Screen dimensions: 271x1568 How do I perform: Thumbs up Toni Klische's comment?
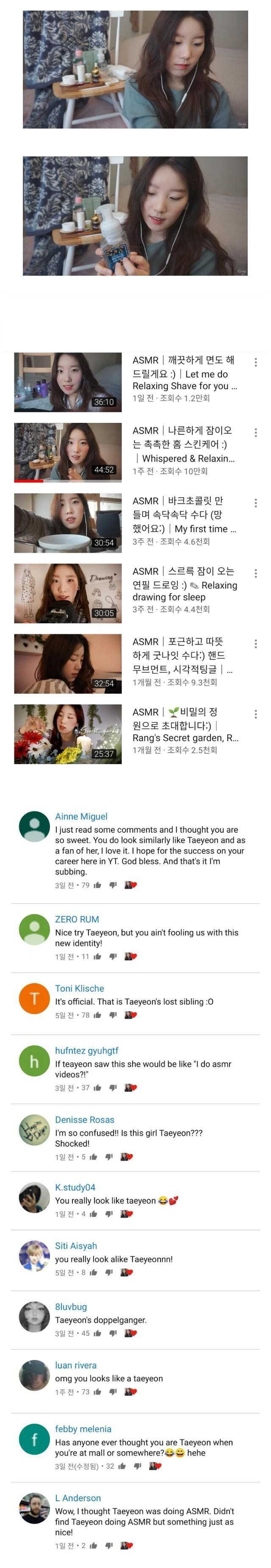[97, 1015]
